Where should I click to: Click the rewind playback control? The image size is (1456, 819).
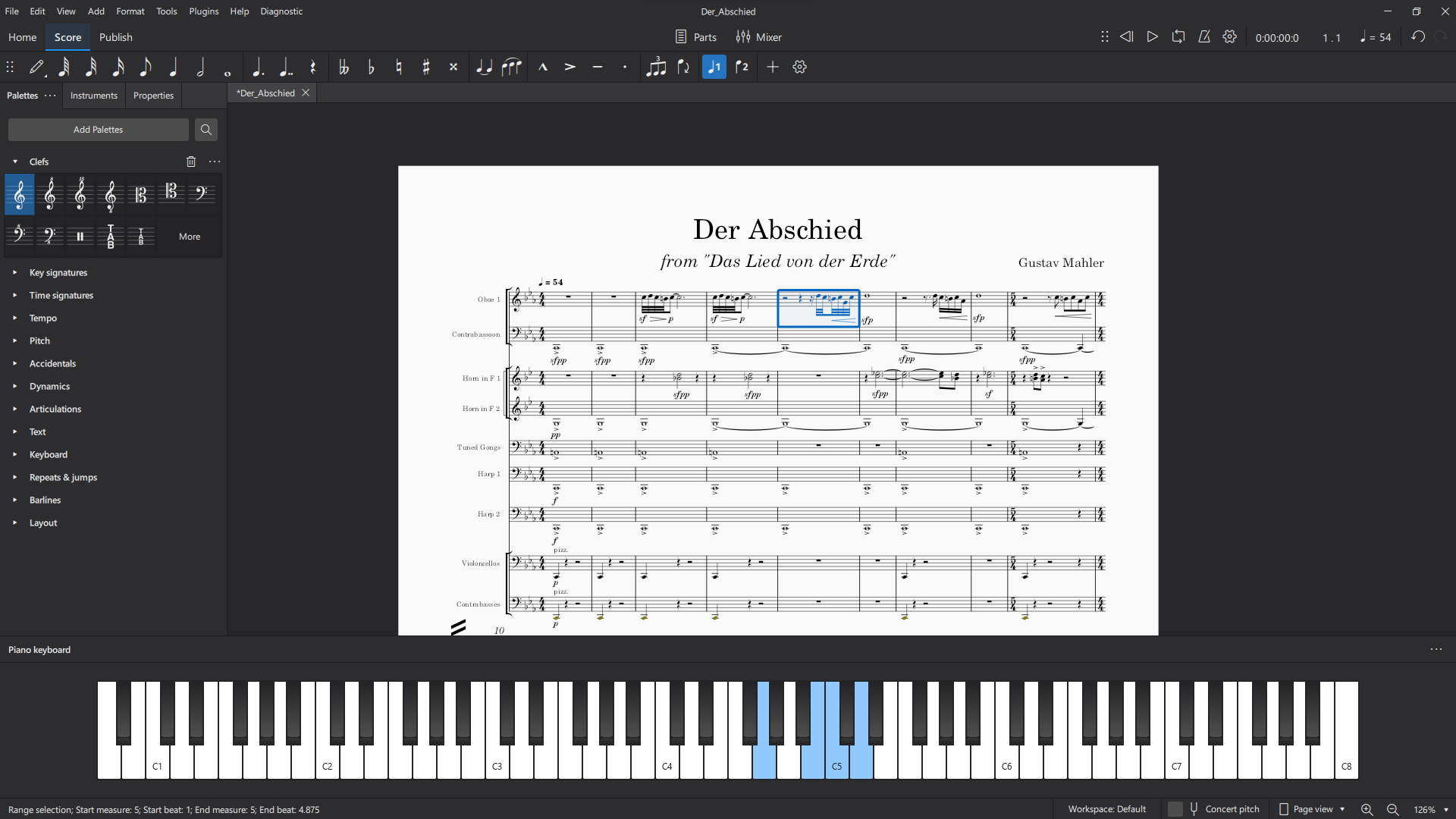[1127, 37]
